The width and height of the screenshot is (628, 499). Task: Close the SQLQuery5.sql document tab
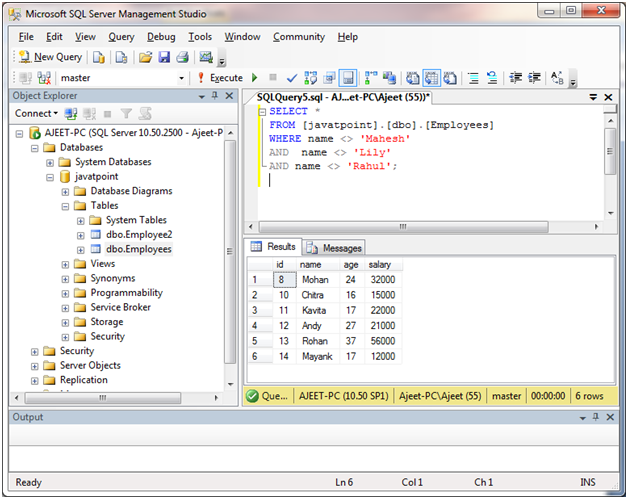[x=608, y=97]
